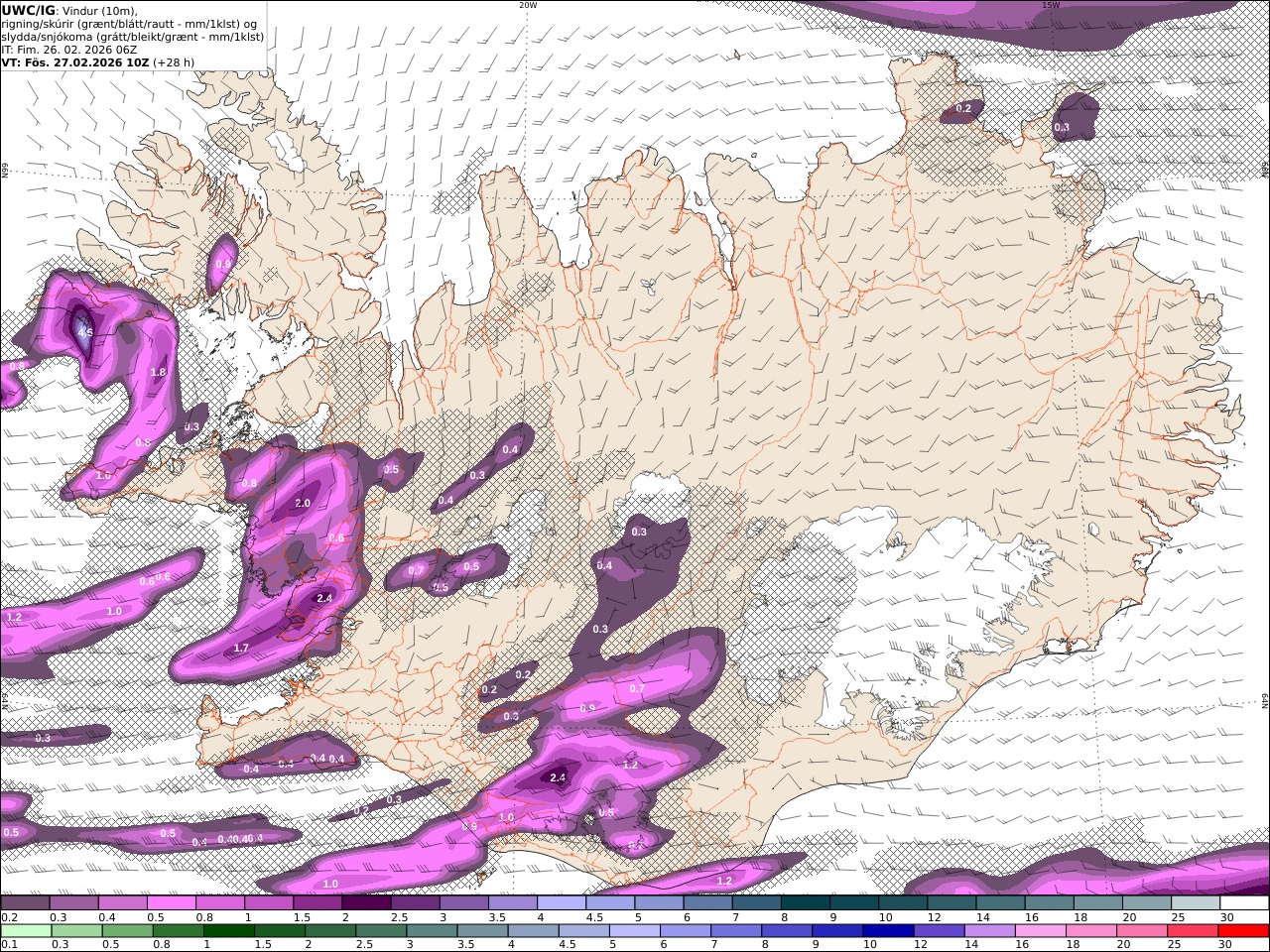Select the bright red 30 rain legend swatch

[x=1244, y=931]
